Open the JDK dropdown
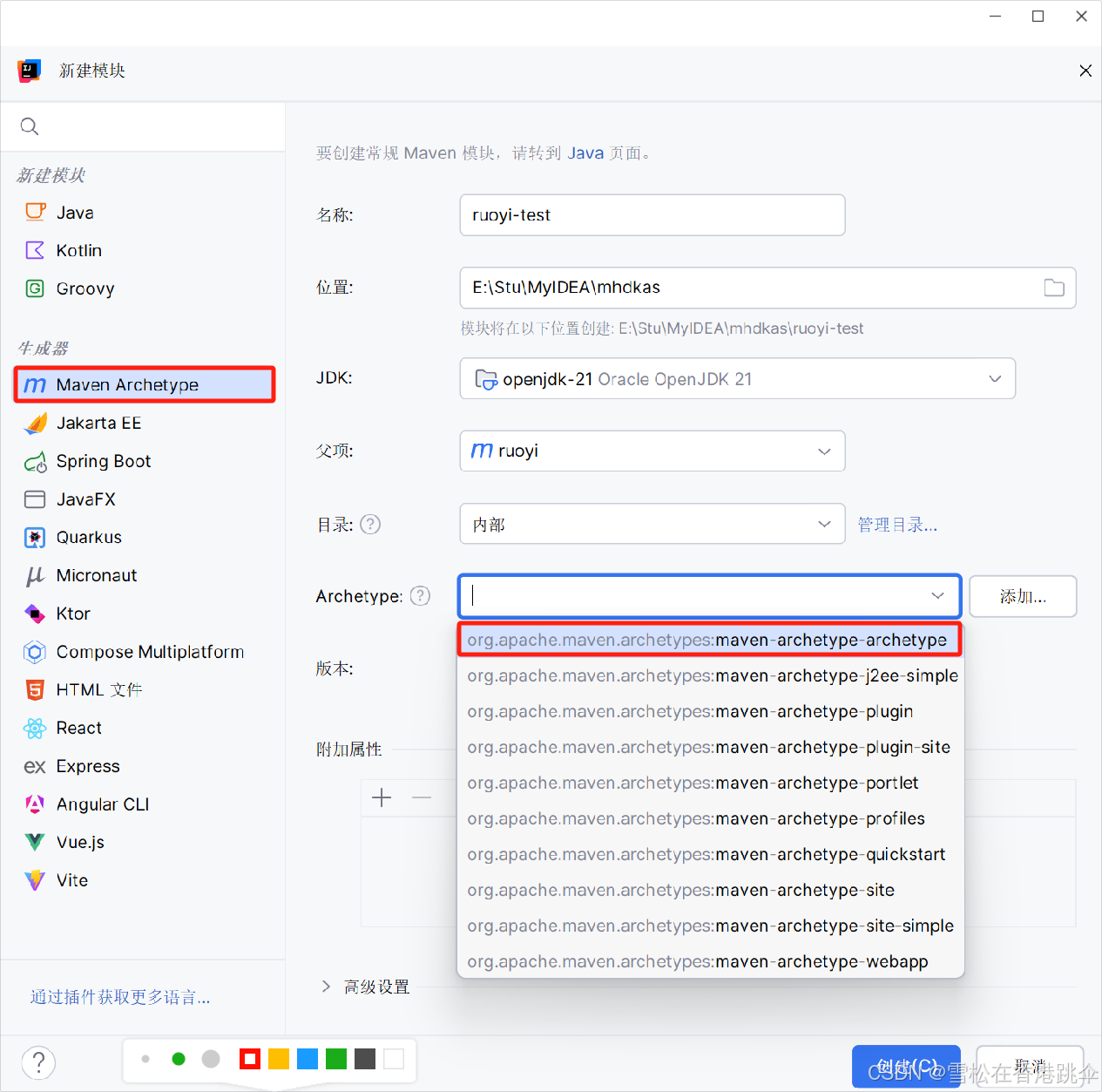This screenshot has width=1102, height=1092. [x=737, y=378]
